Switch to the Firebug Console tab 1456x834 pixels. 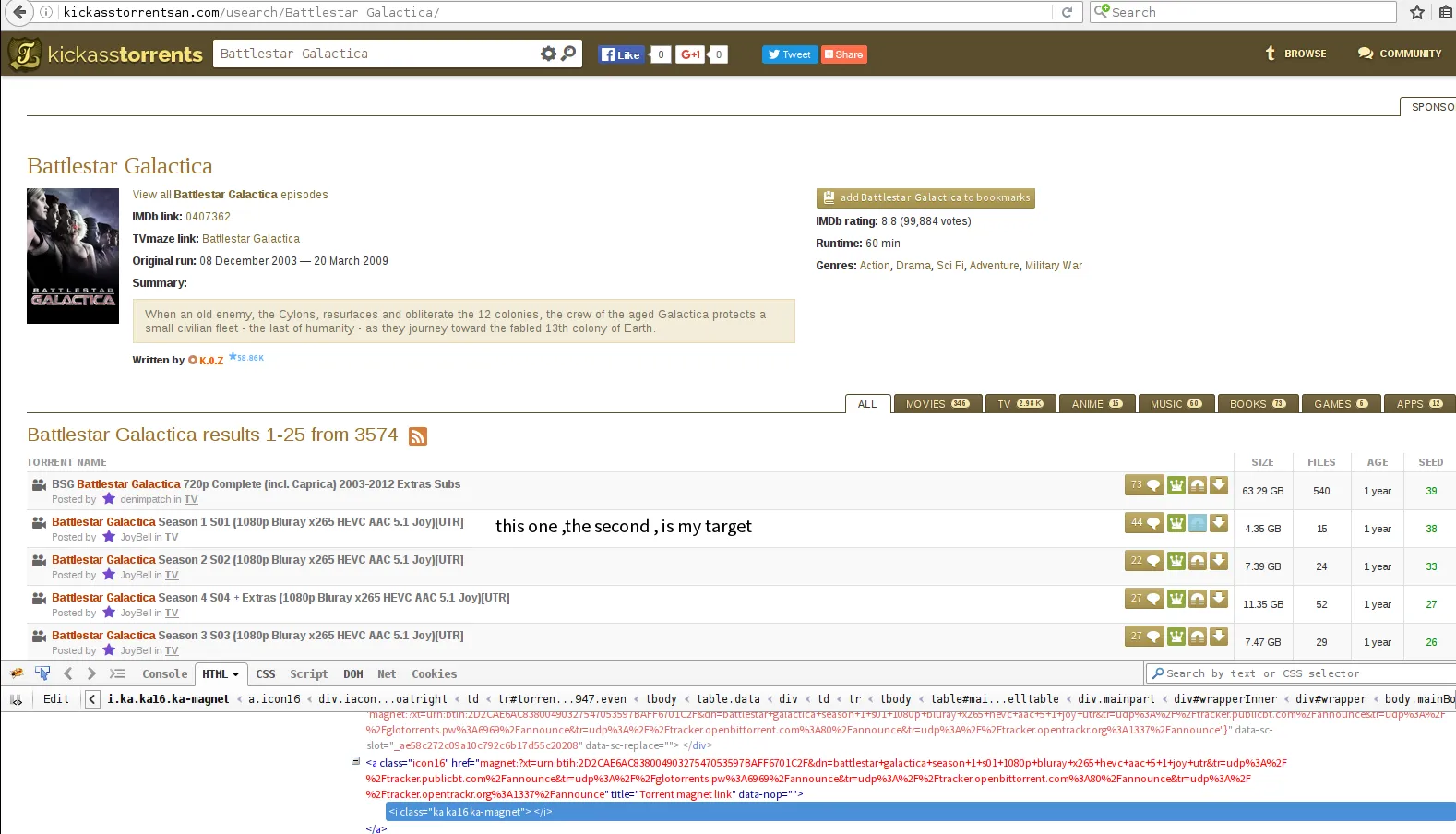point(164,674)
